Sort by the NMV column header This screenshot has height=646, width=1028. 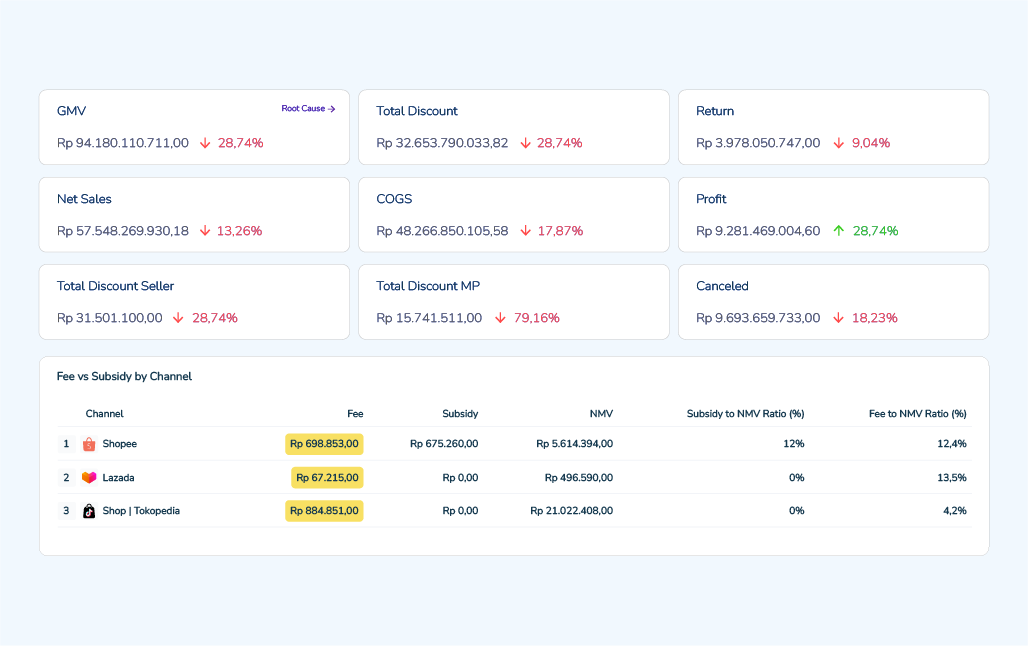601,414
